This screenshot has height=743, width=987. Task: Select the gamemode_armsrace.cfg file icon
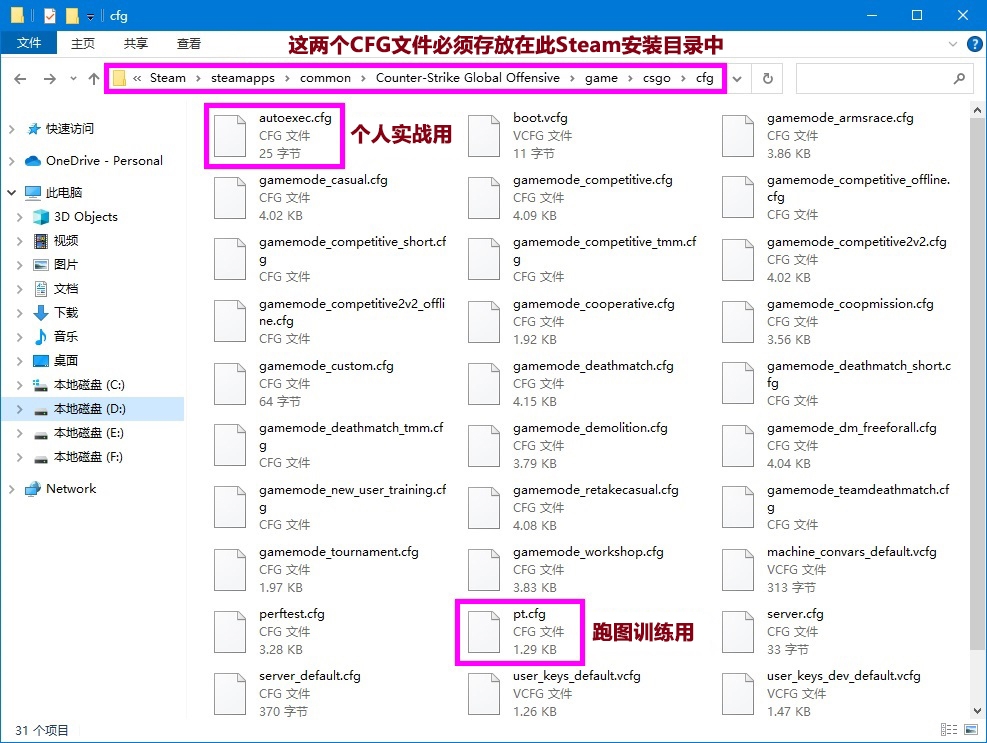click(738, 135)
